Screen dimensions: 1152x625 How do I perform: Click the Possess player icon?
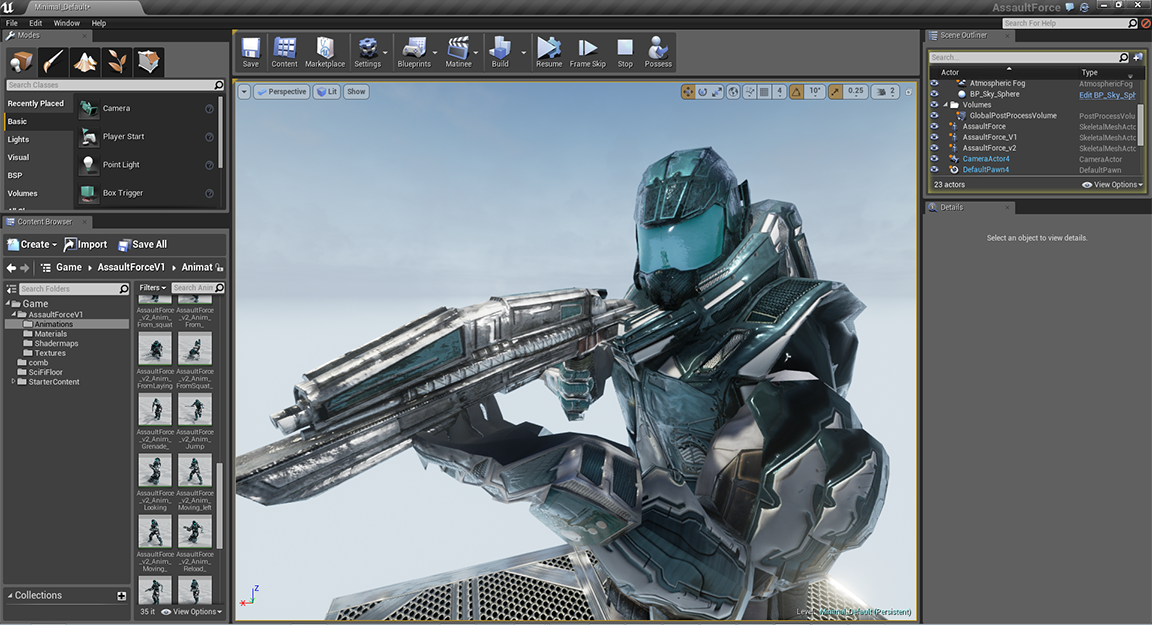(658, 48)
